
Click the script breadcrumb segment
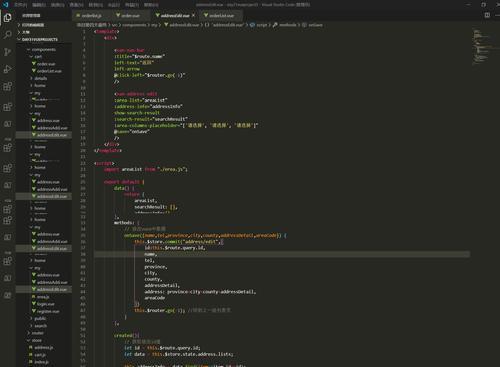click(x=259, y=25)
